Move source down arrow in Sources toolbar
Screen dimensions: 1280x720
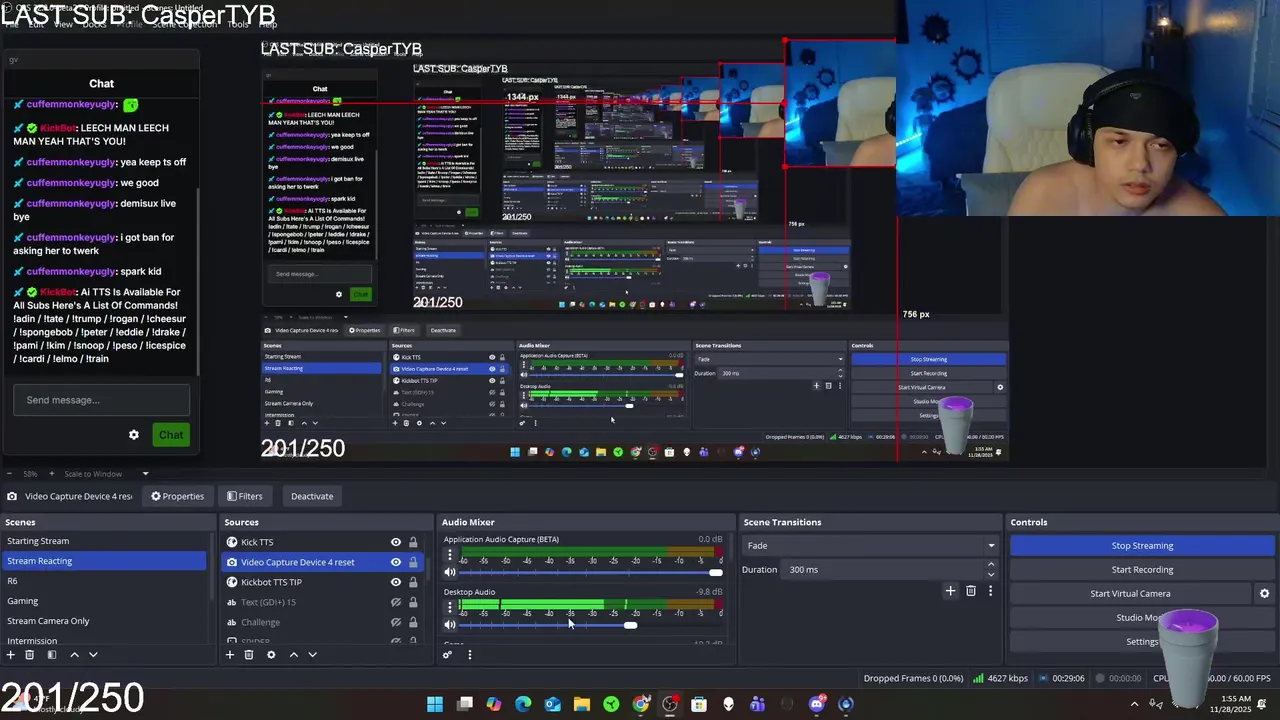point(312,655)
